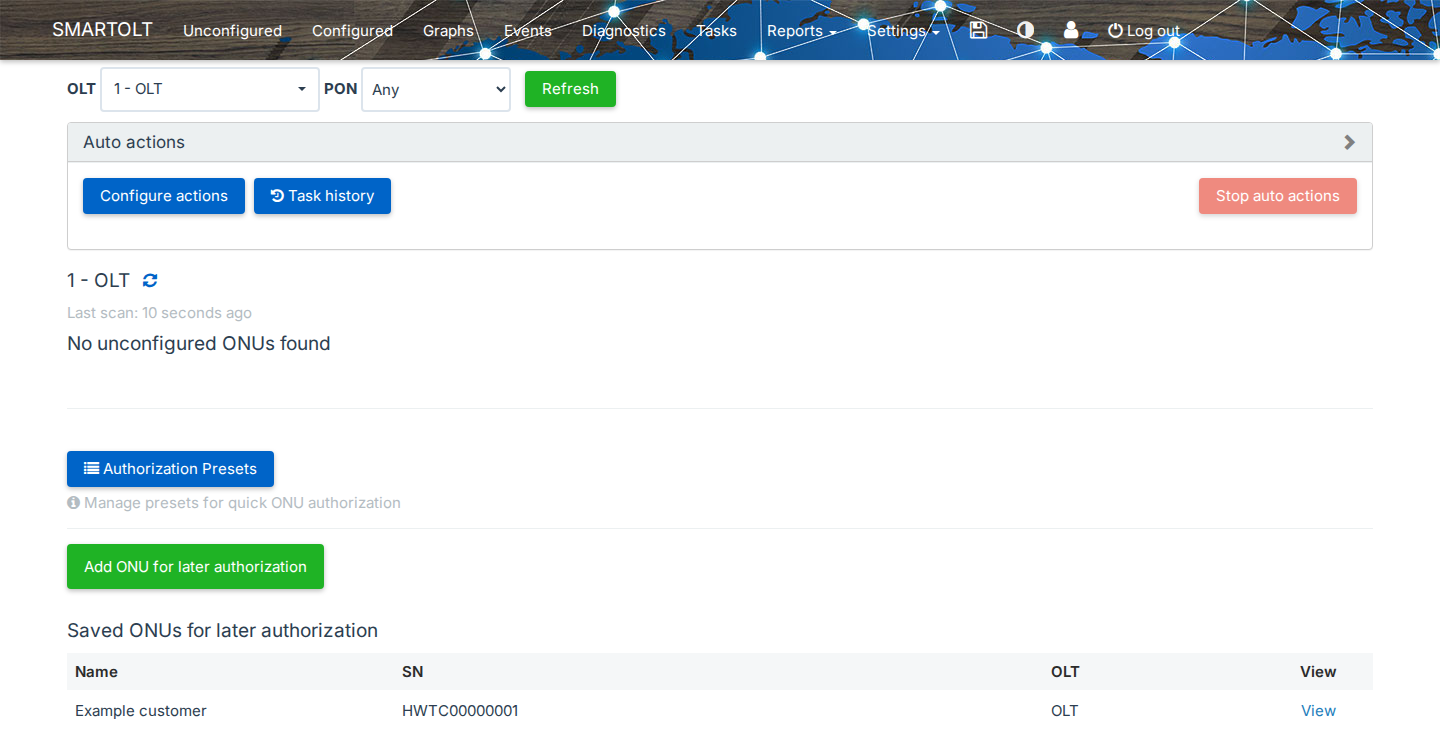Open Task history

coord(322,196)
